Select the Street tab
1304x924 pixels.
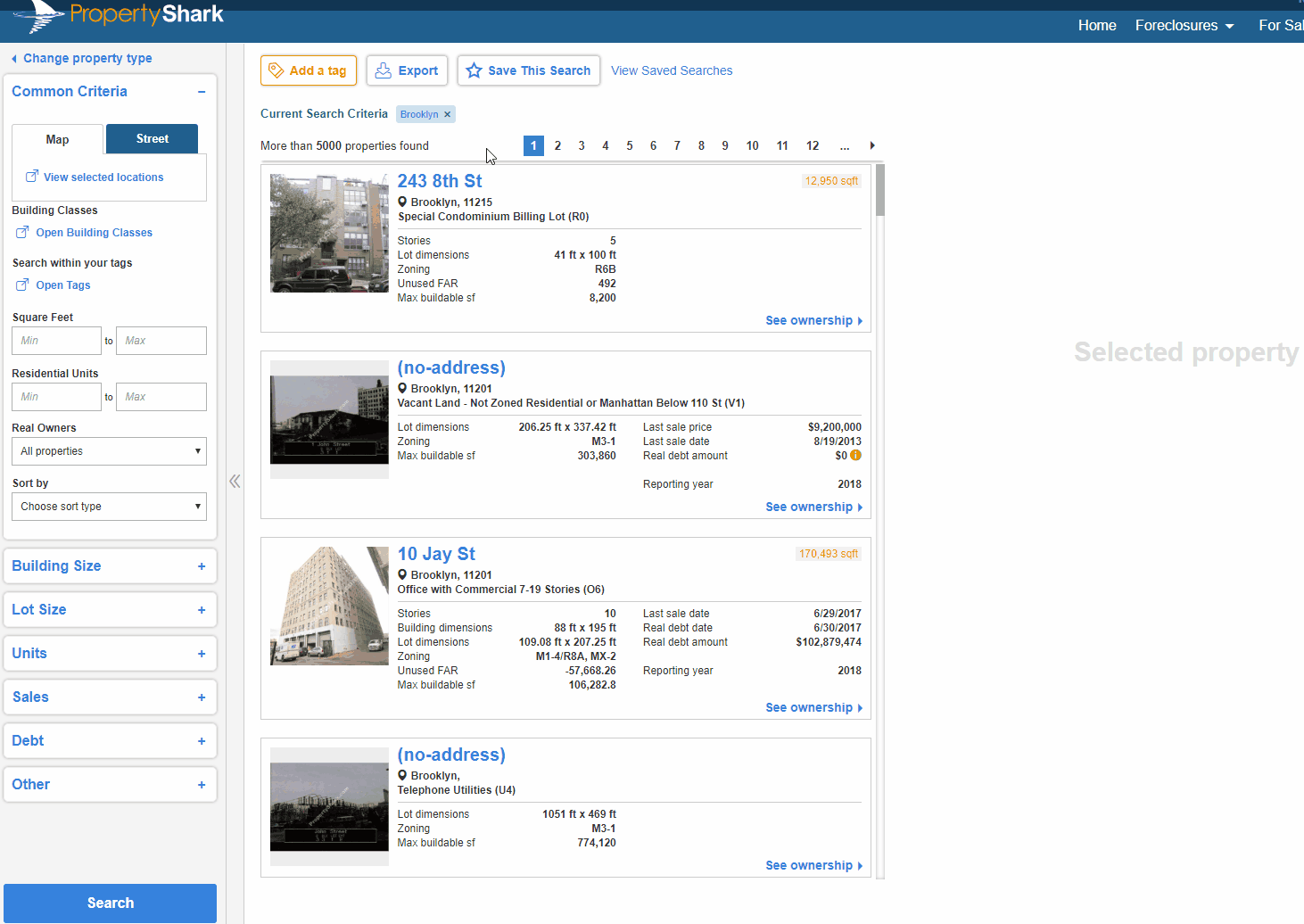[x=152, y=138]
